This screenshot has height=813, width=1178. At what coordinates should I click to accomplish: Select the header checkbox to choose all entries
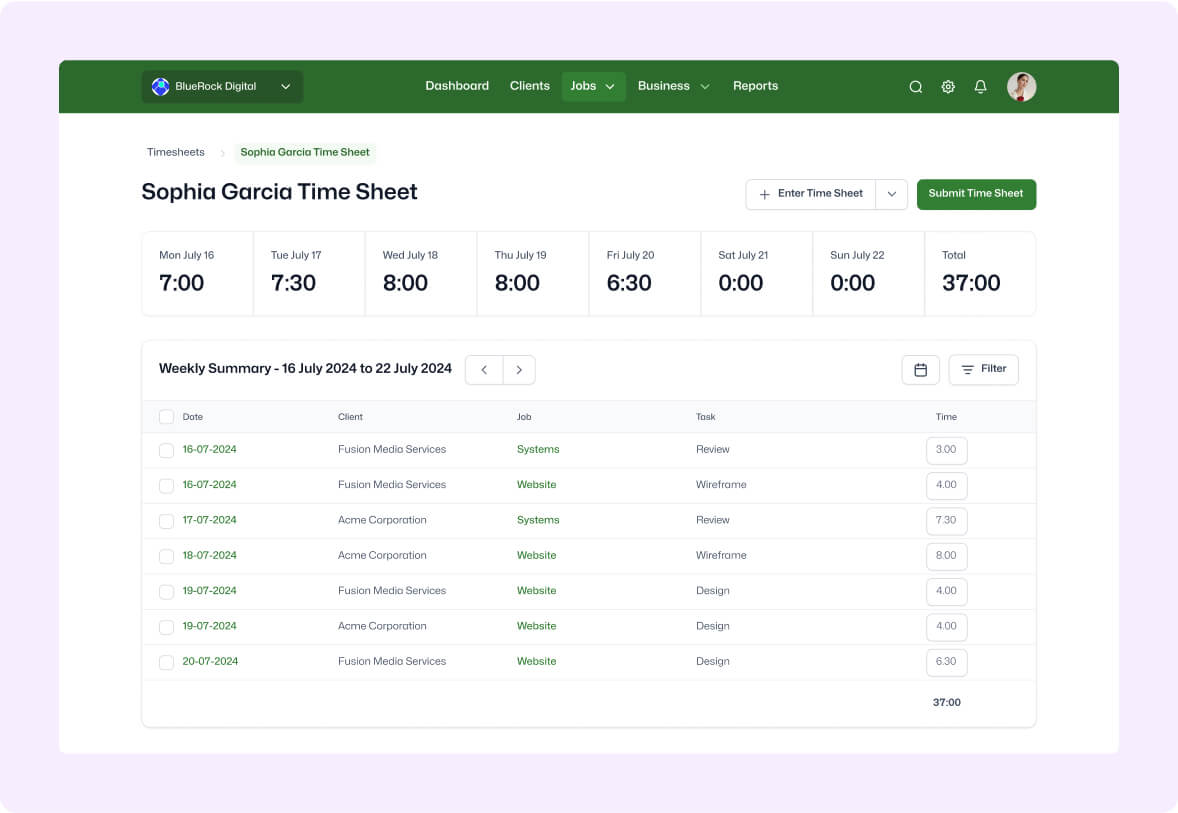pos(166,416)
